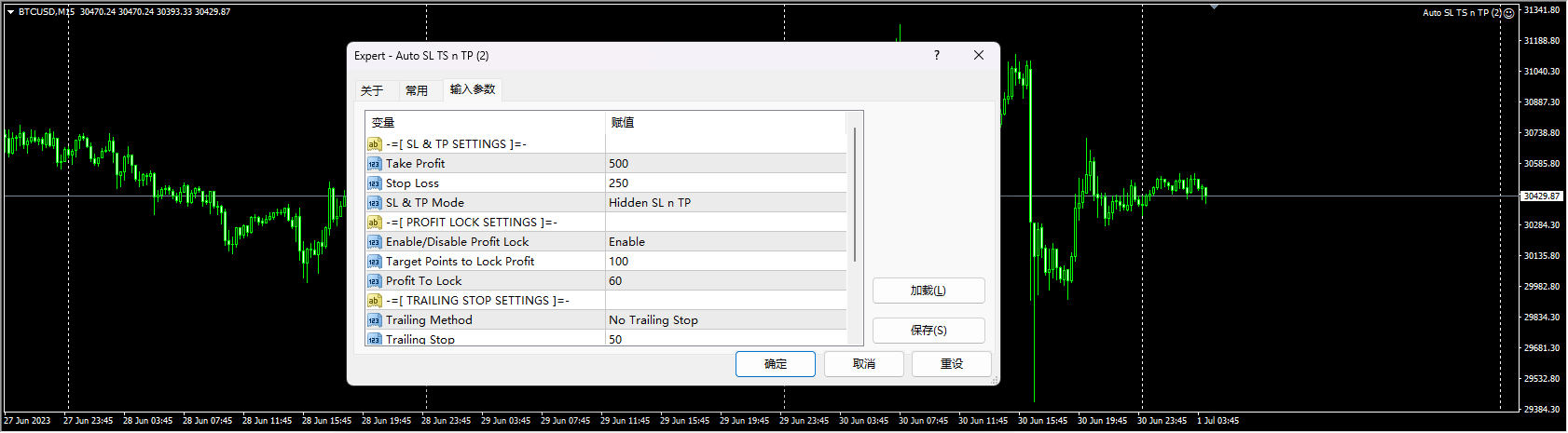
Task: Click the expert advisor smiley face icon
Action: click(x=1509, y=13)
